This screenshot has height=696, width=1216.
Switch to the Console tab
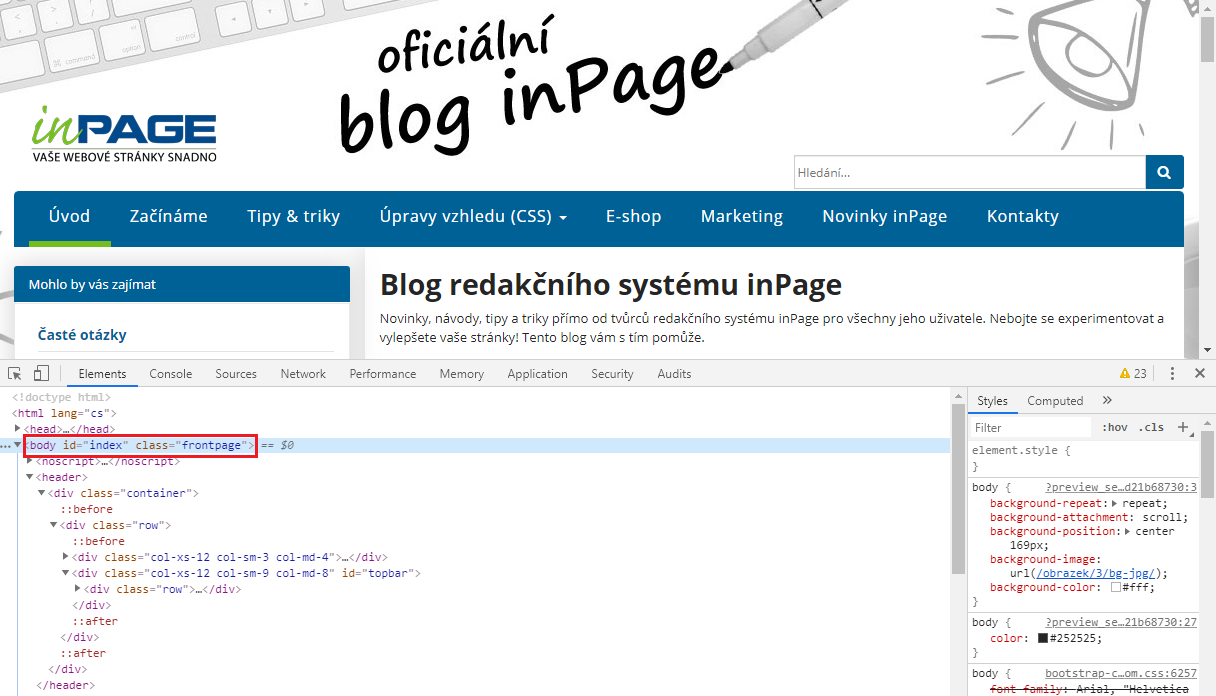point(170,373)
